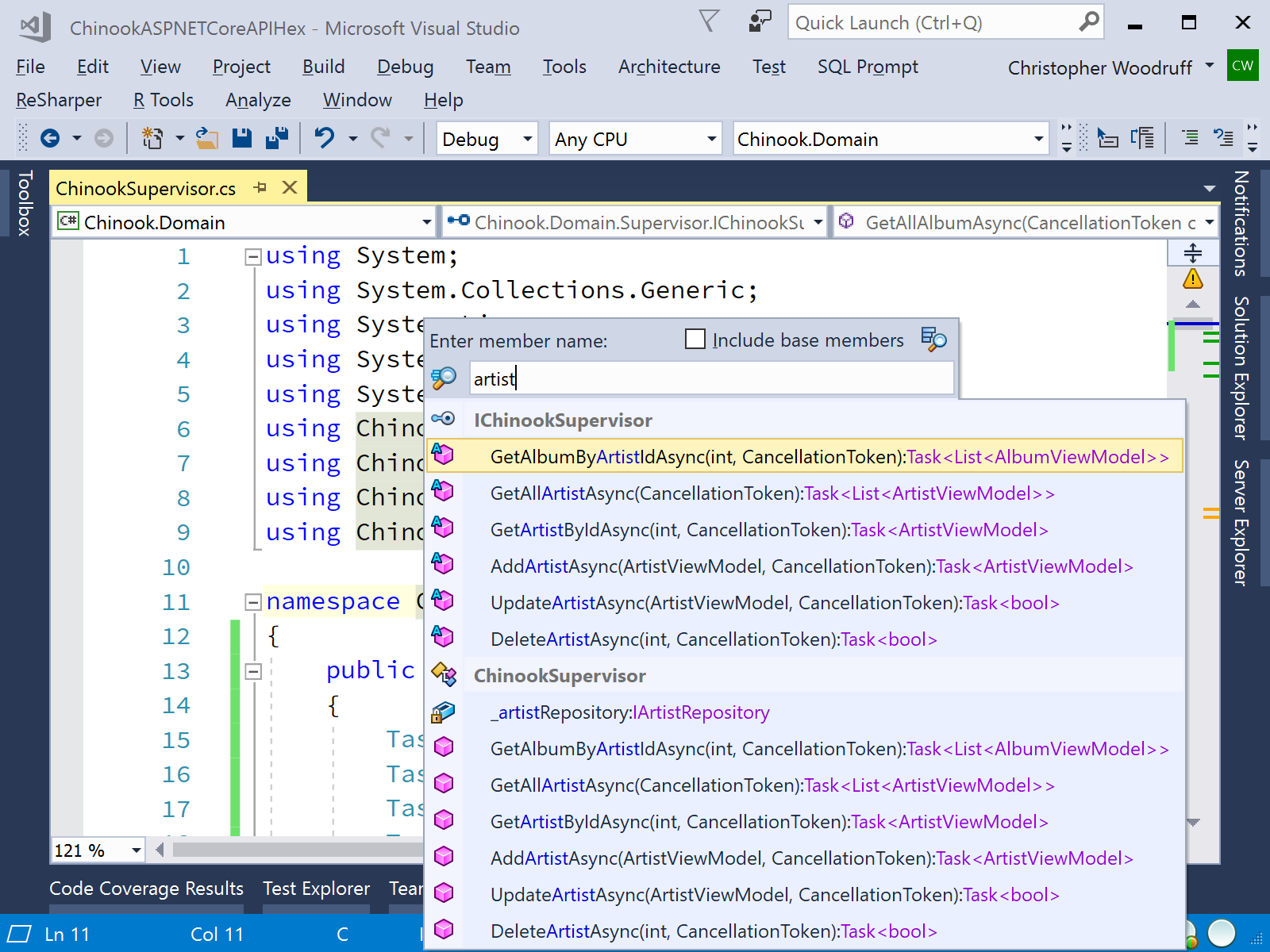Pin the ChinookSupervisor.cs tab
Viewport: 1270px width, 952px height.
point(260,188)
